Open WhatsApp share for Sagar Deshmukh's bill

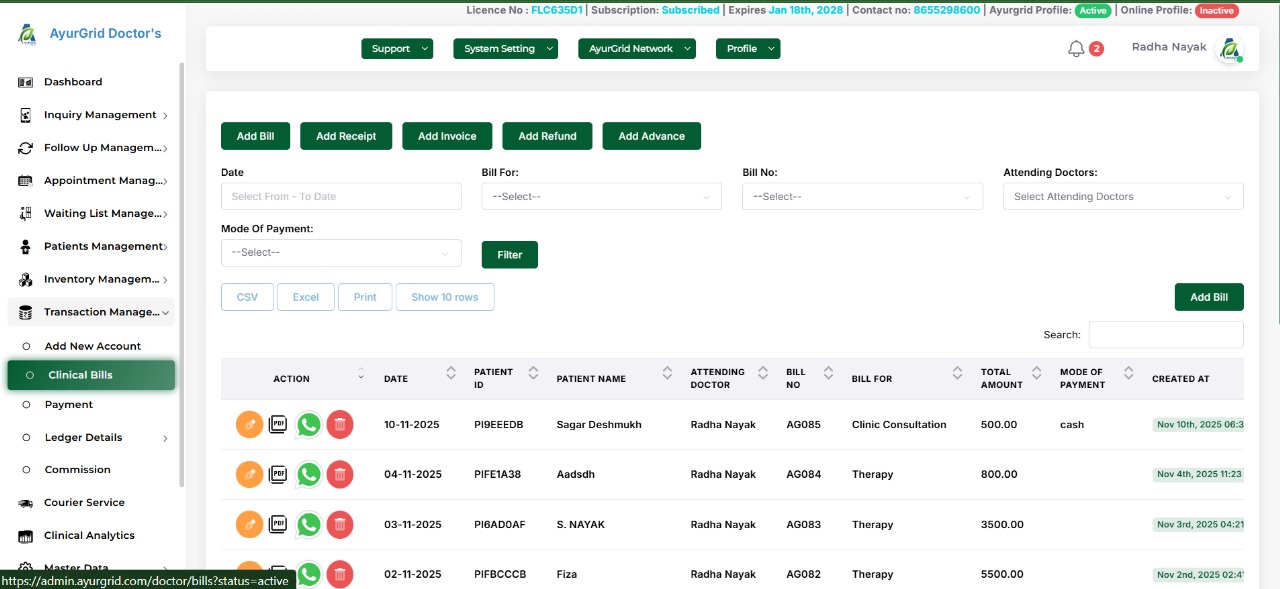tap(309, 424)
